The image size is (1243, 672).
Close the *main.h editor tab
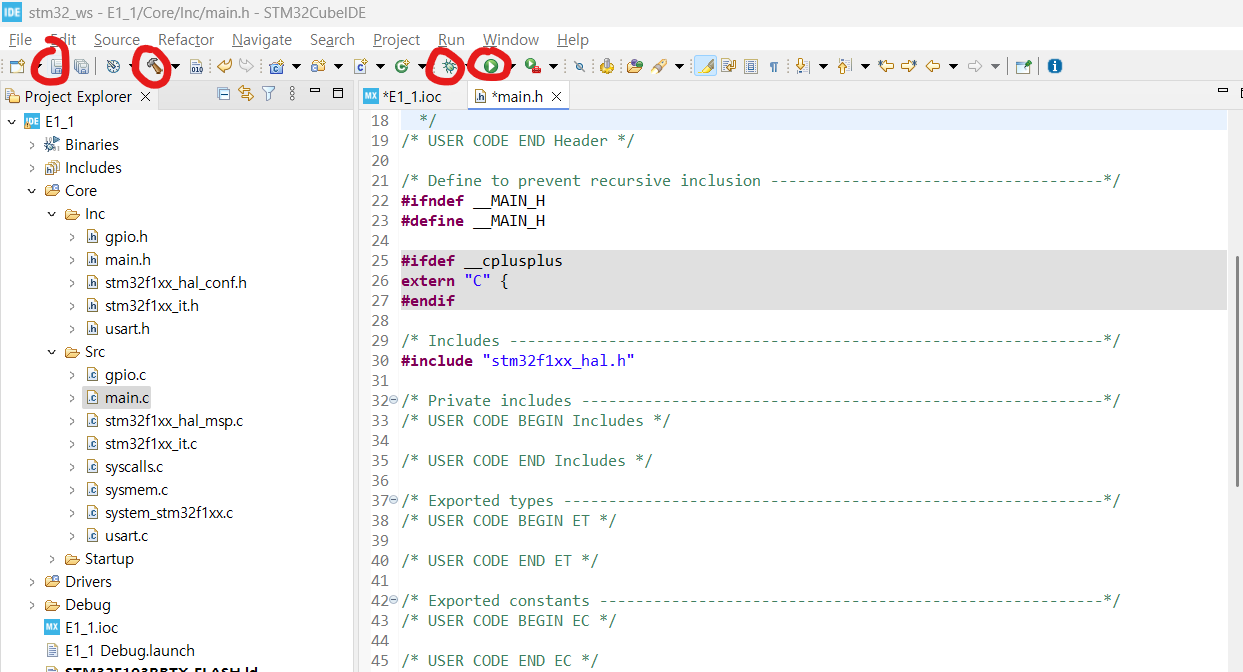coord(557,96)
